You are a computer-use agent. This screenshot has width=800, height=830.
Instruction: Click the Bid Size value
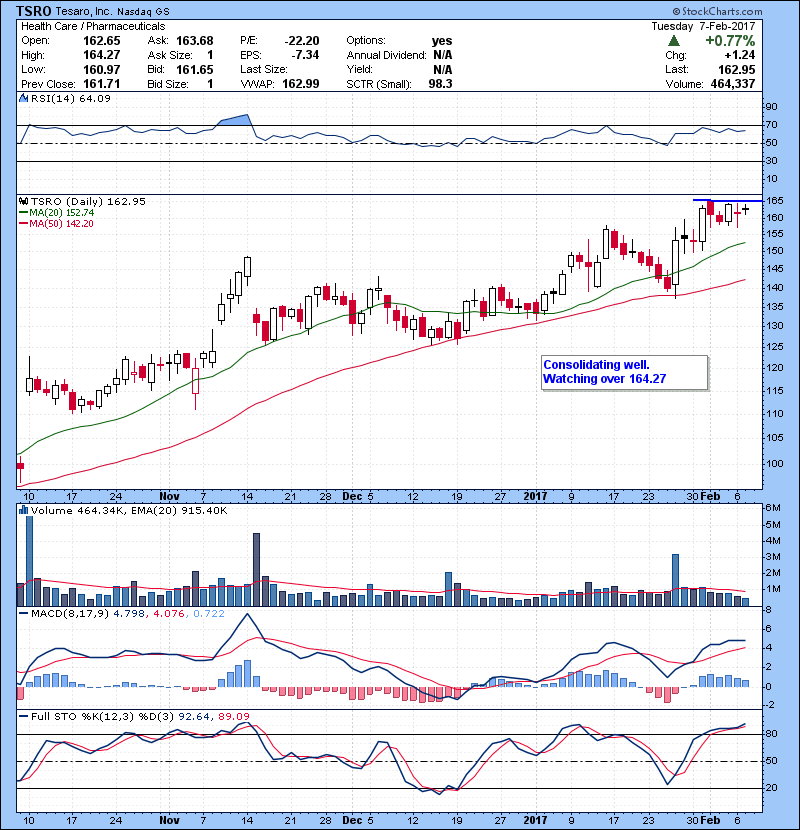click(210, 84)
